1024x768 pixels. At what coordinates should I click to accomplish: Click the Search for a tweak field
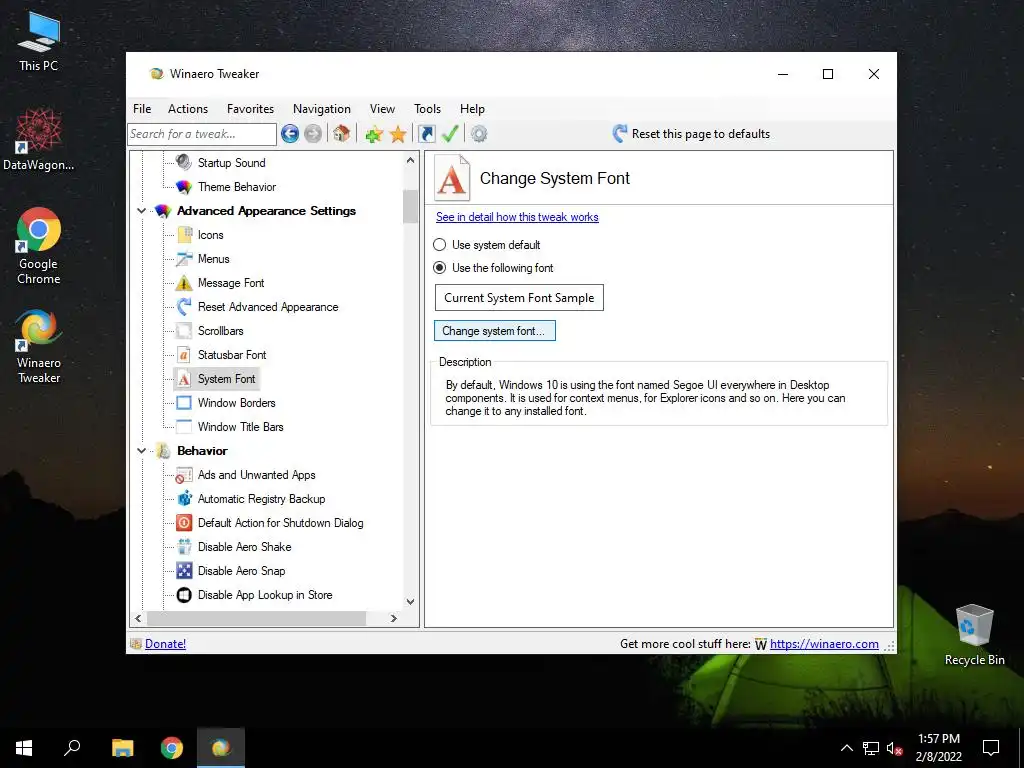[x=202, y=135]
